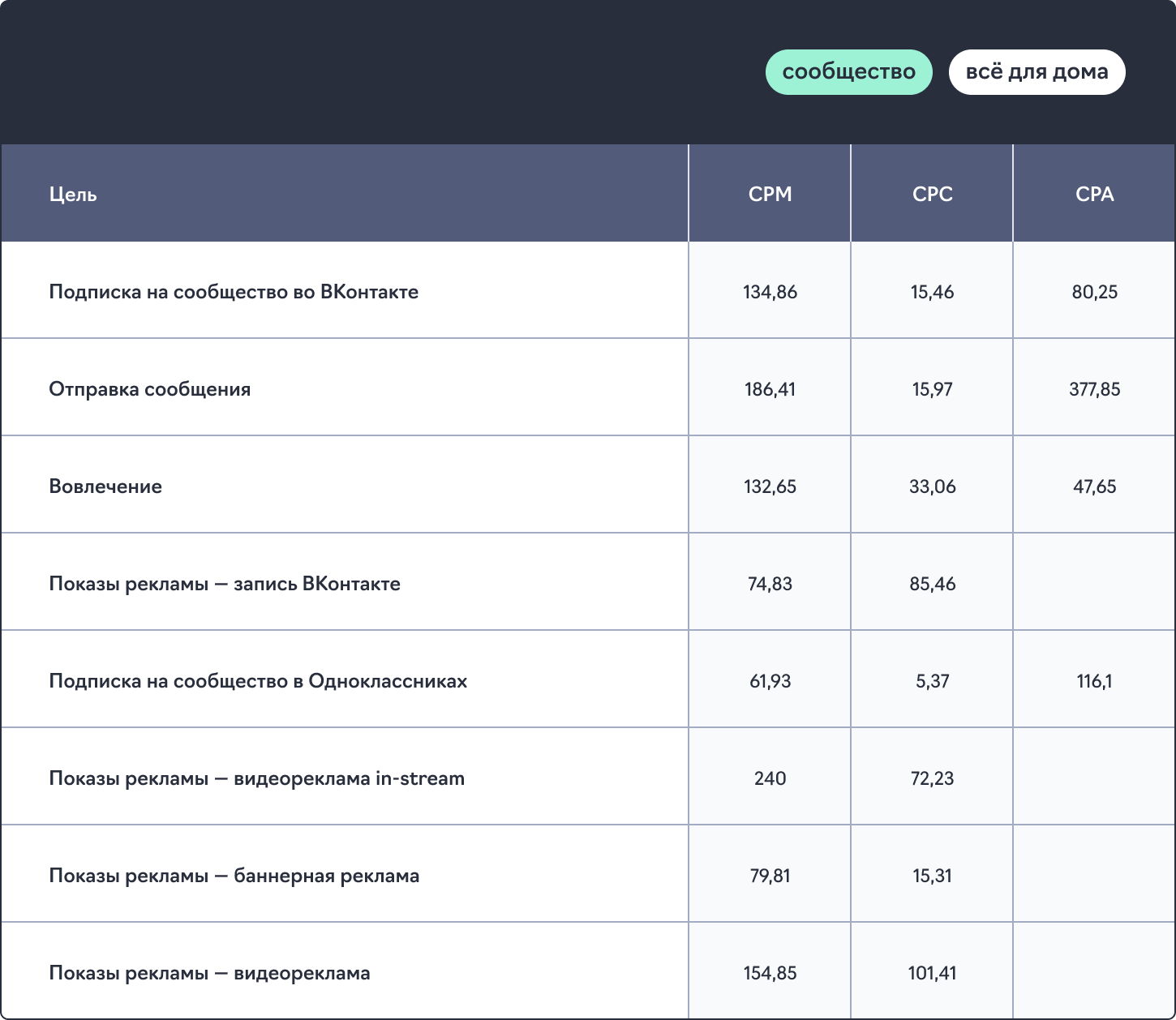Screen dimensions: 1176x1020
Task: Click the CPM value 134,86
Action: coord(770,292)
